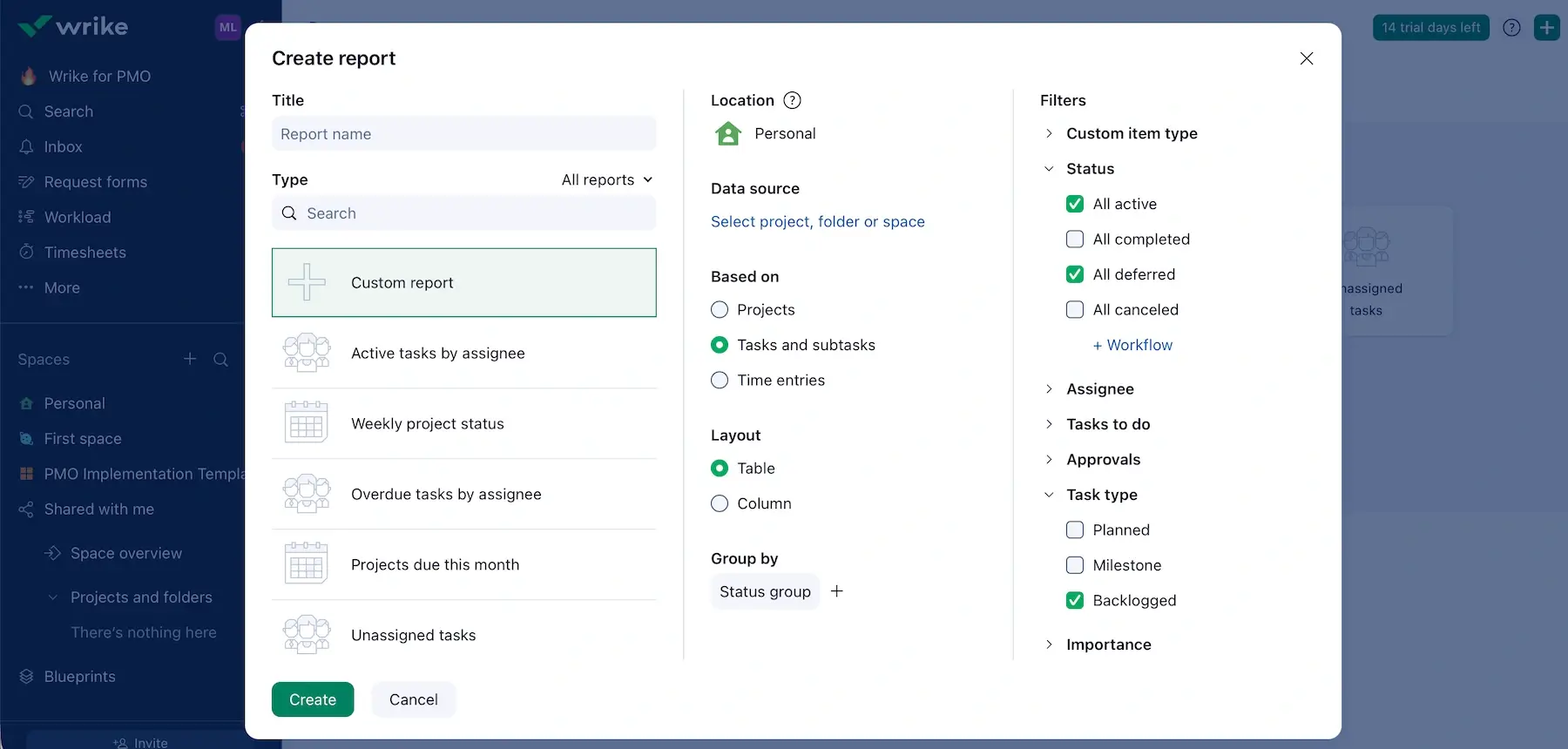Viewport: 1568px width, 749px height.
Task: Click the Personal location selector
Action: pos(766,133)
